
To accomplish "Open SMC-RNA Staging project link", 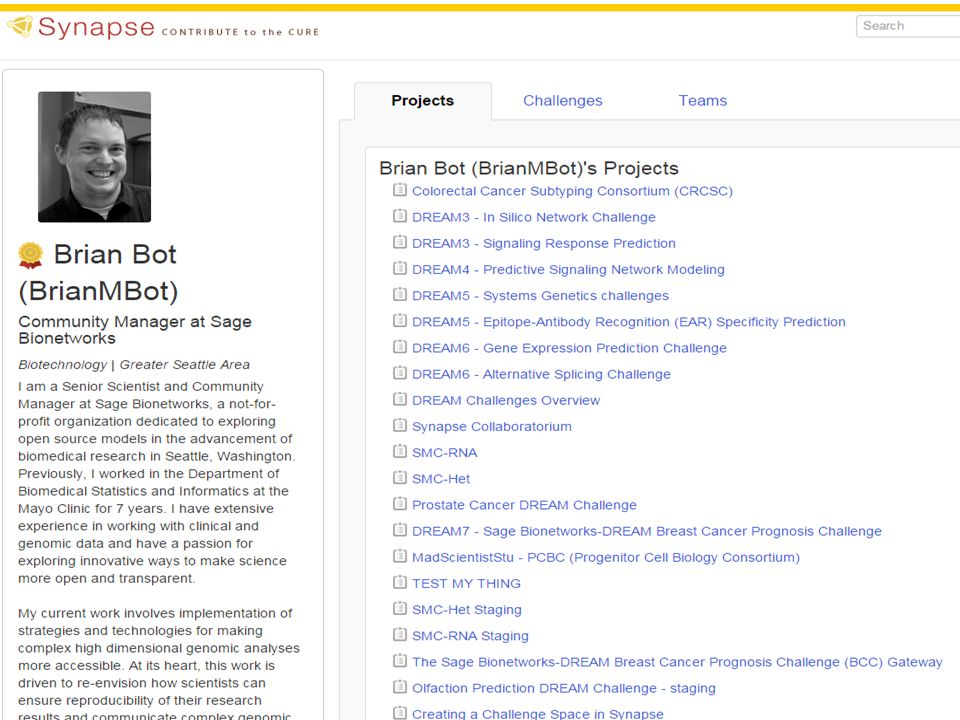I will (470, 636).
